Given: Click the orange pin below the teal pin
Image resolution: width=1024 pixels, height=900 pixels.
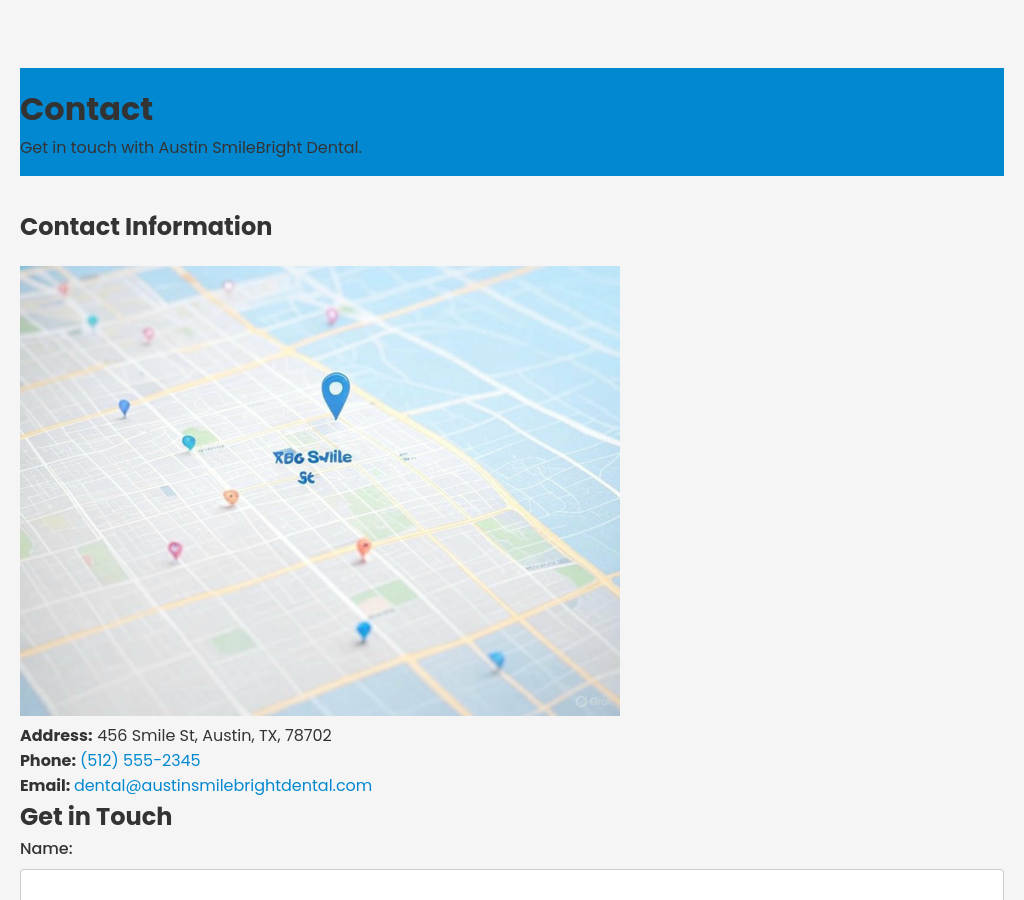Looking at the screenshot, I should pyautogui.click(x=231, y=497).
